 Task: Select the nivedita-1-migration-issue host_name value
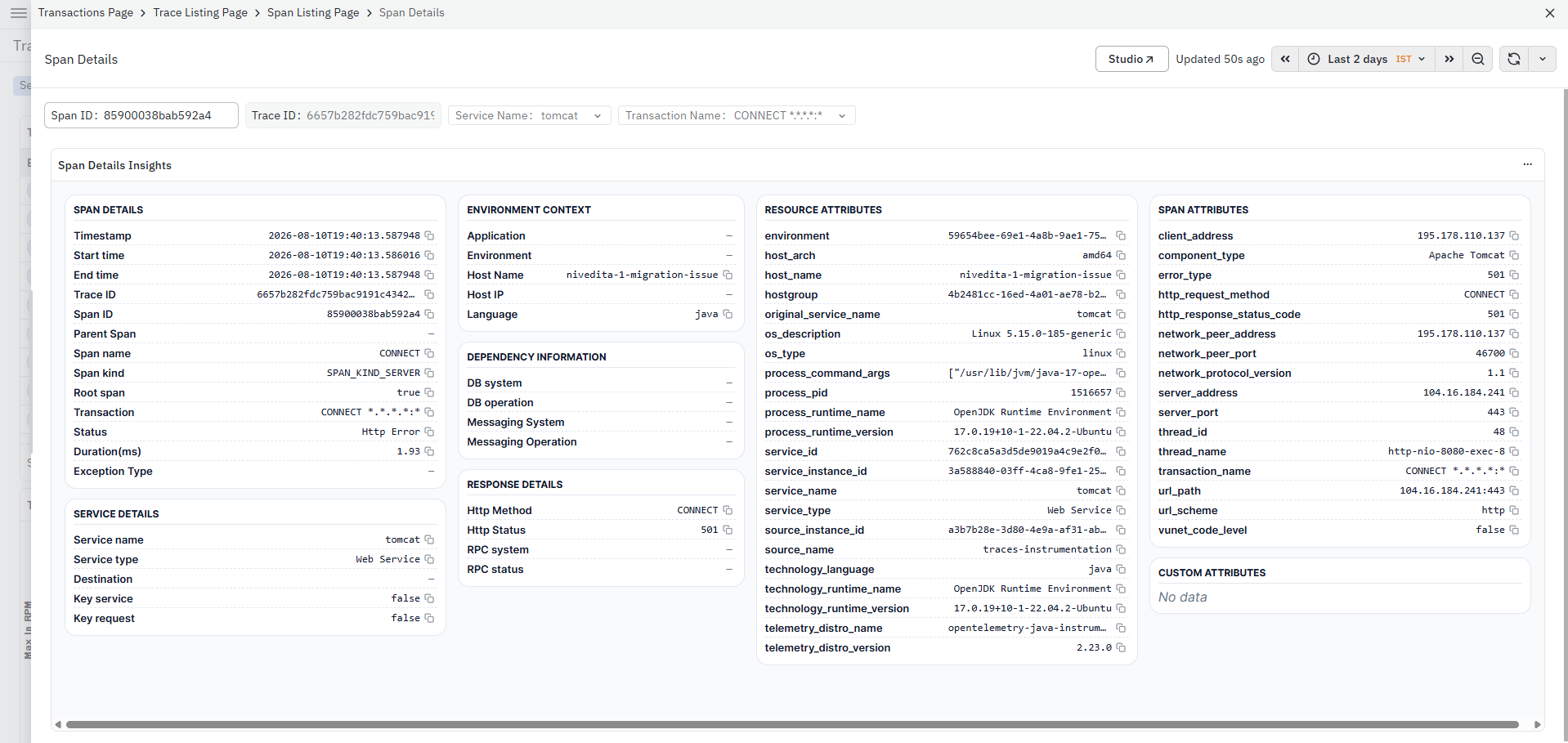tap(1036, 275)
